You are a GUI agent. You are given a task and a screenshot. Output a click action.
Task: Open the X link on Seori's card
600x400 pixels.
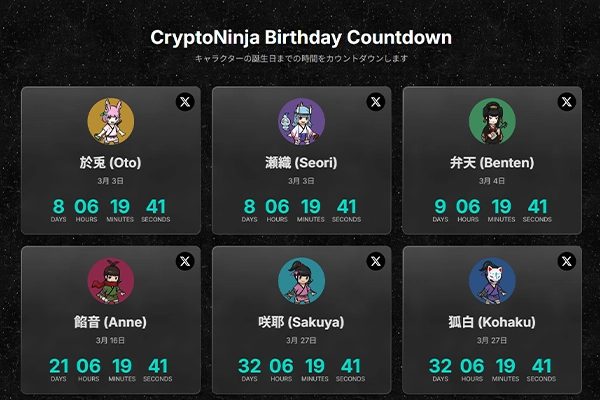point(375,101)
